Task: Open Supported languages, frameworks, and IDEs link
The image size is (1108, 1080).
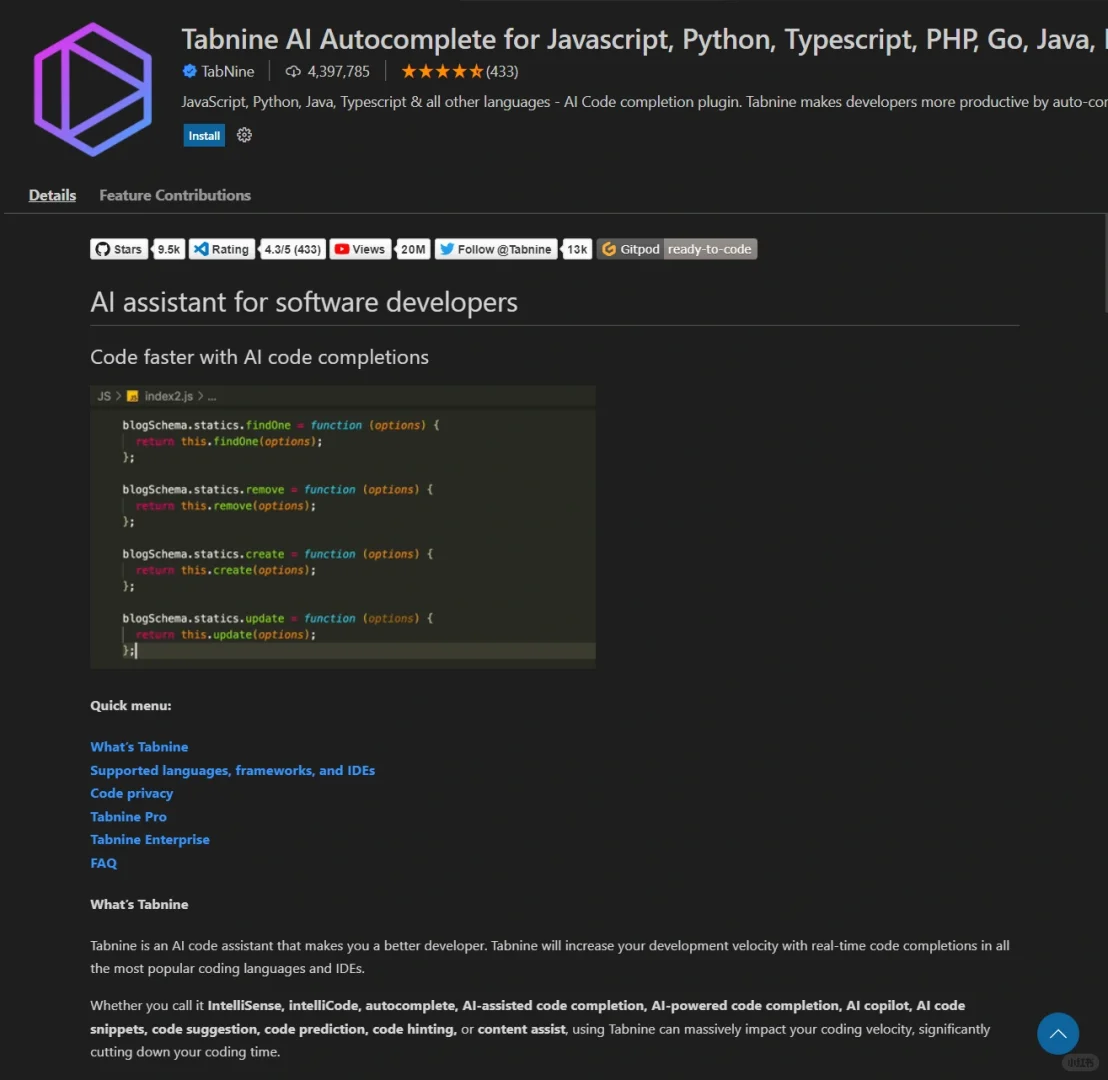Action: pos(232,770)
